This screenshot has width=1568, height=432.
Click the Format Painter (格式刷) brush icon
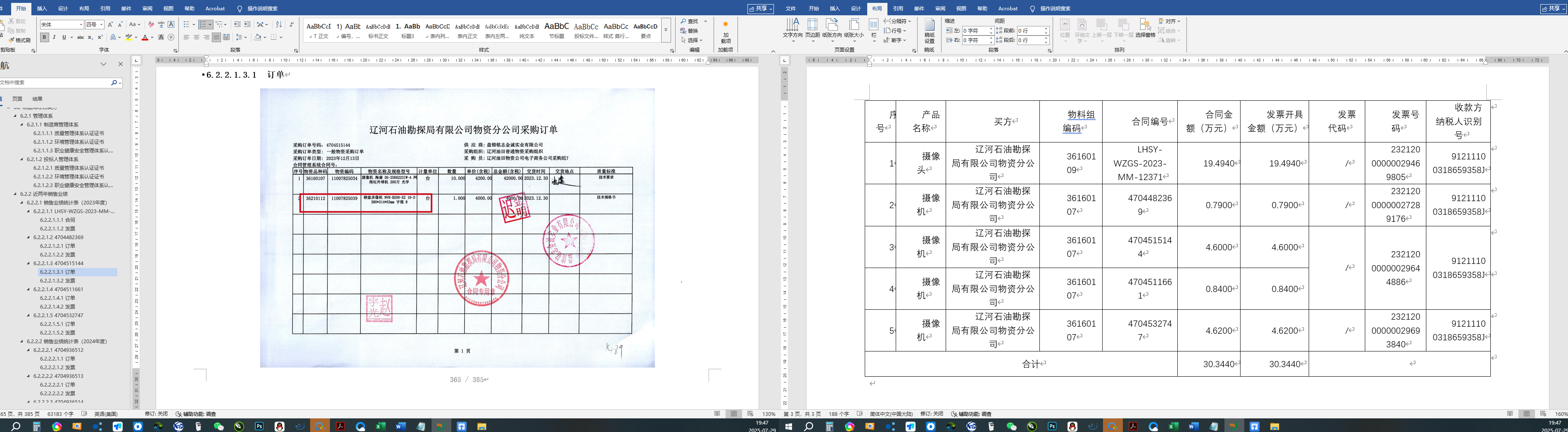pos(12,40)
